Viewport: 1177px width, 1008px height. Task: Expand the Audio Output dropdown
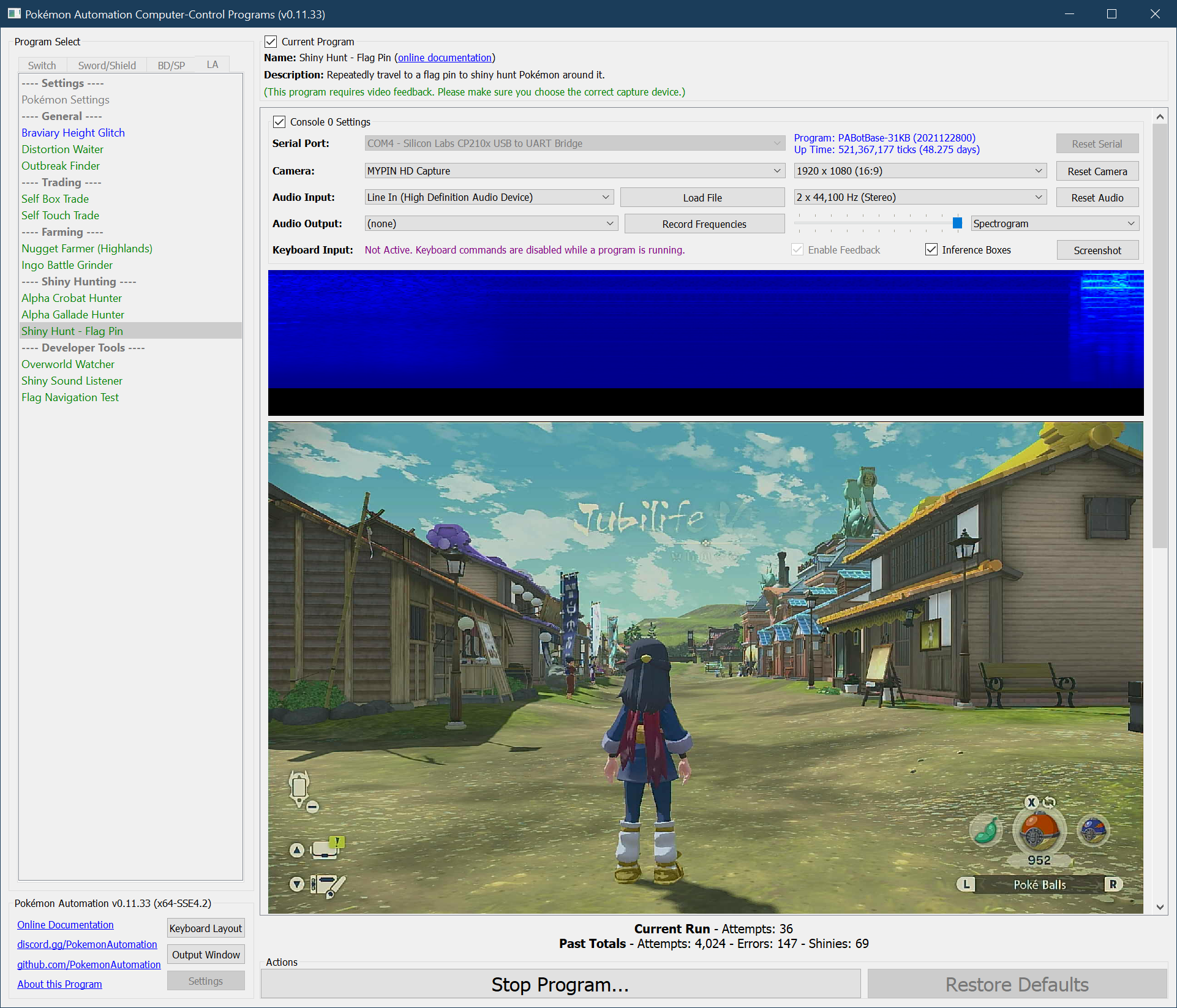(x=491, y=224)
